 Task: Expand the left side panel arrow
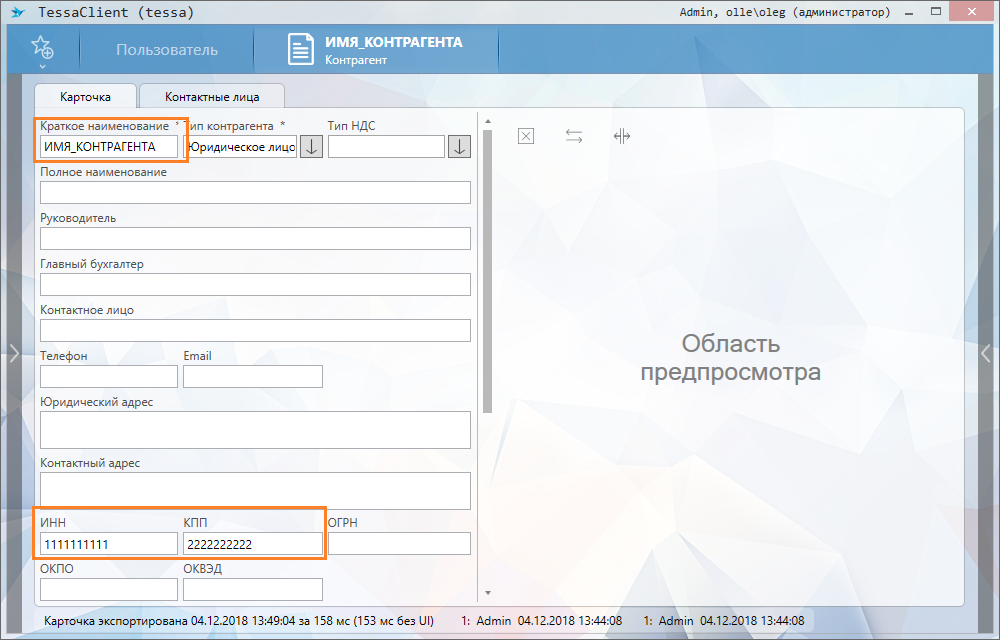pos(14,352)
